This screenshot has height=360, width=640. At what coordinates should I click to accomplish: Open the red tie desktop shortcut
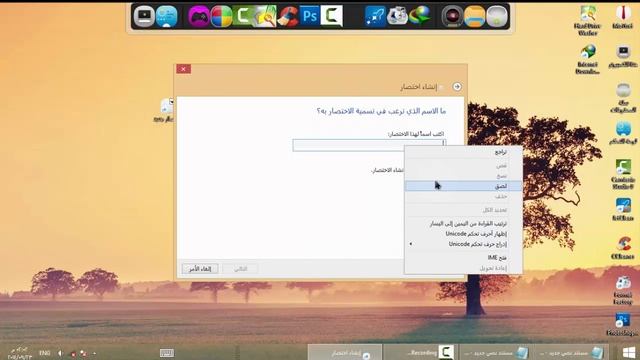click(x=623, y=17)
